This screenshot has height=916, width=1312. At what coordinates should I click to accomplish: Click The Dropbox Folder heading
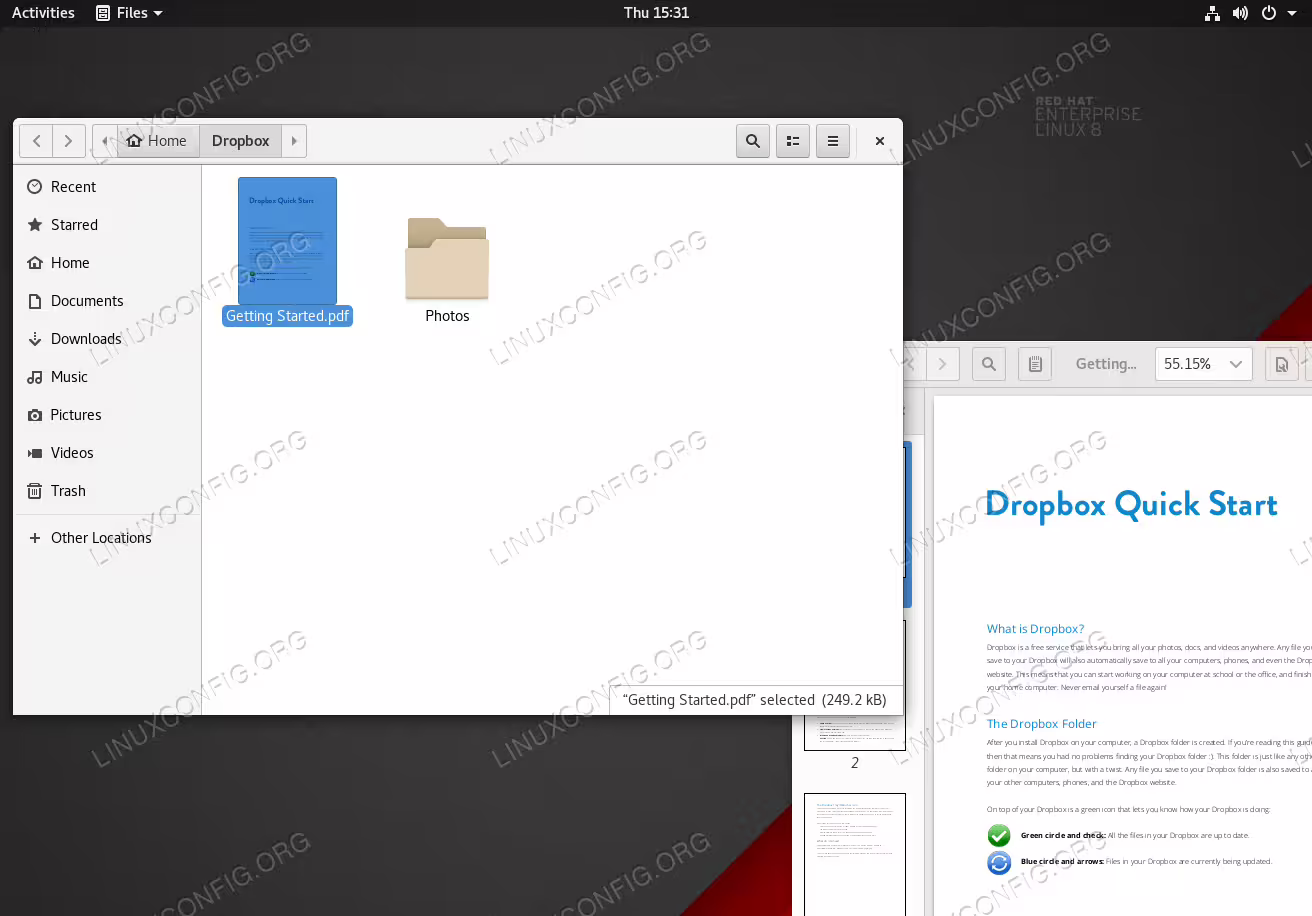1041,724
